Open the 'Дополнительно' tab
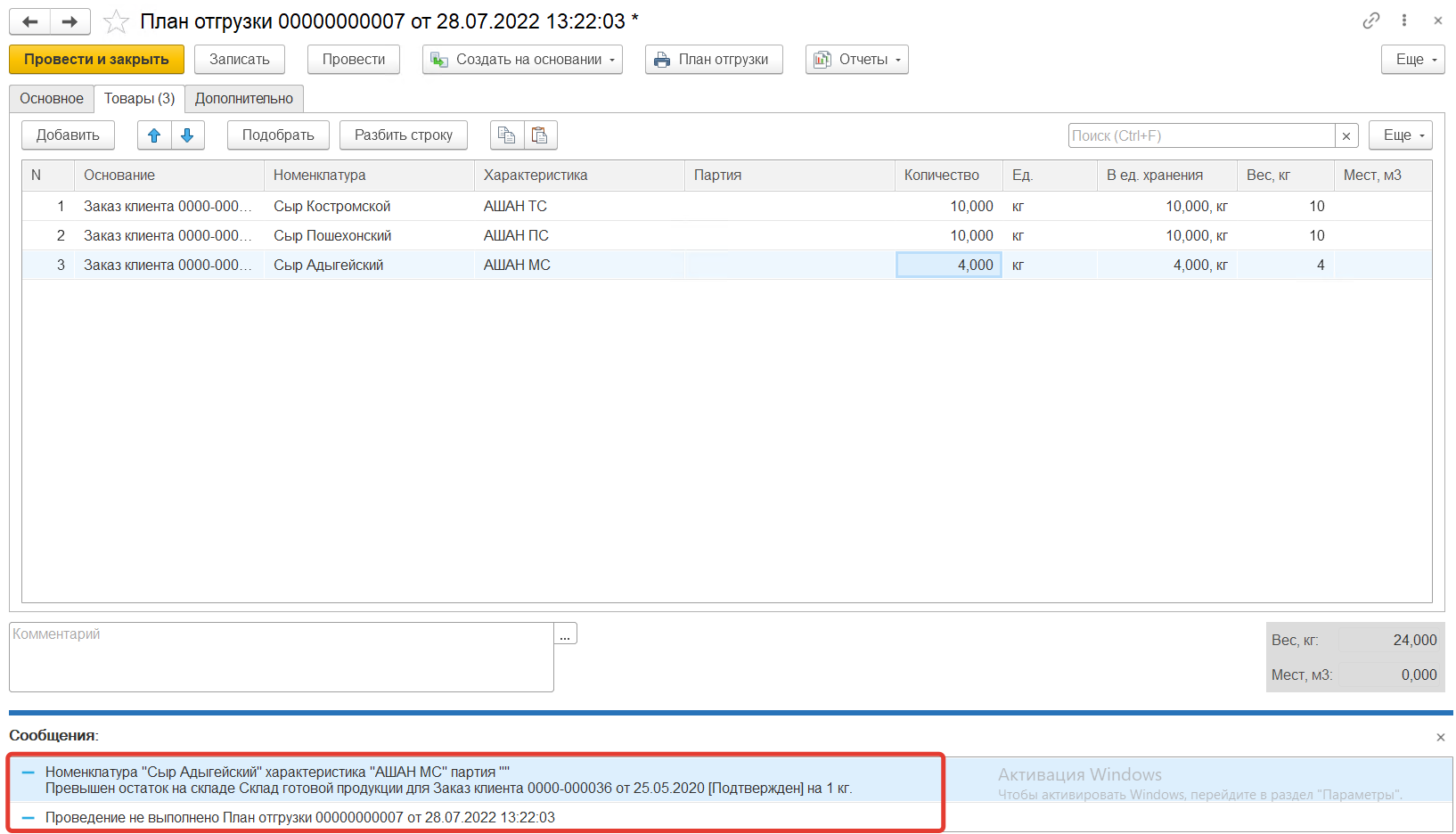The image size is (1456, 834). [x=243, y=99]
